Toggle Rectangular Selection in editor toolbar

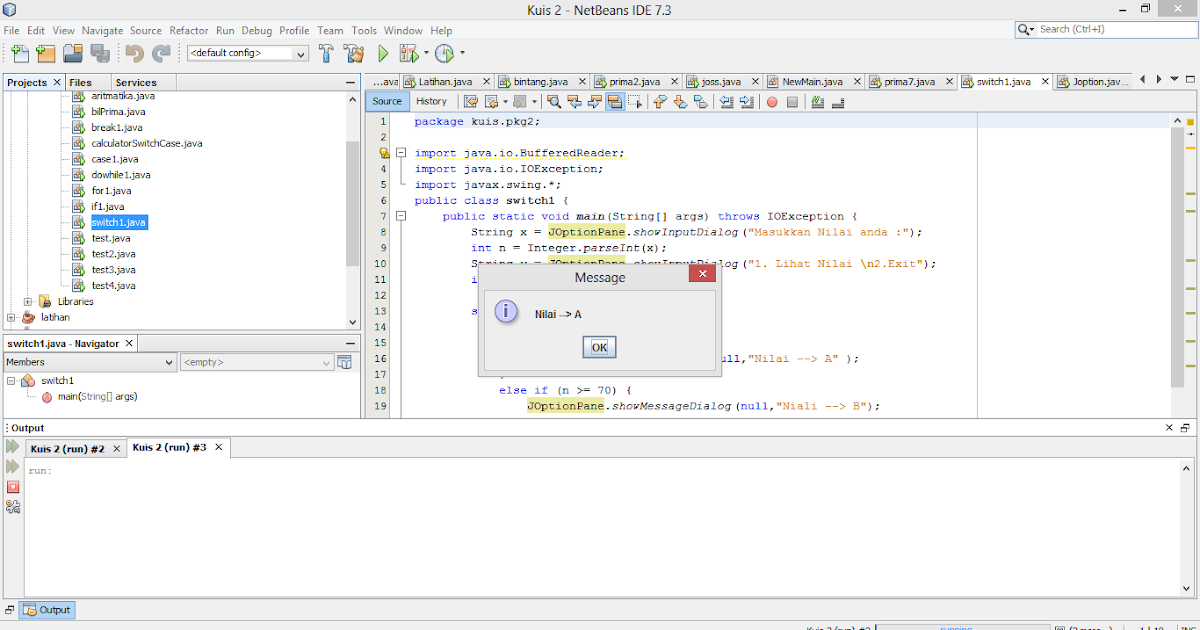pyautogui.click(x=635, y=101)
